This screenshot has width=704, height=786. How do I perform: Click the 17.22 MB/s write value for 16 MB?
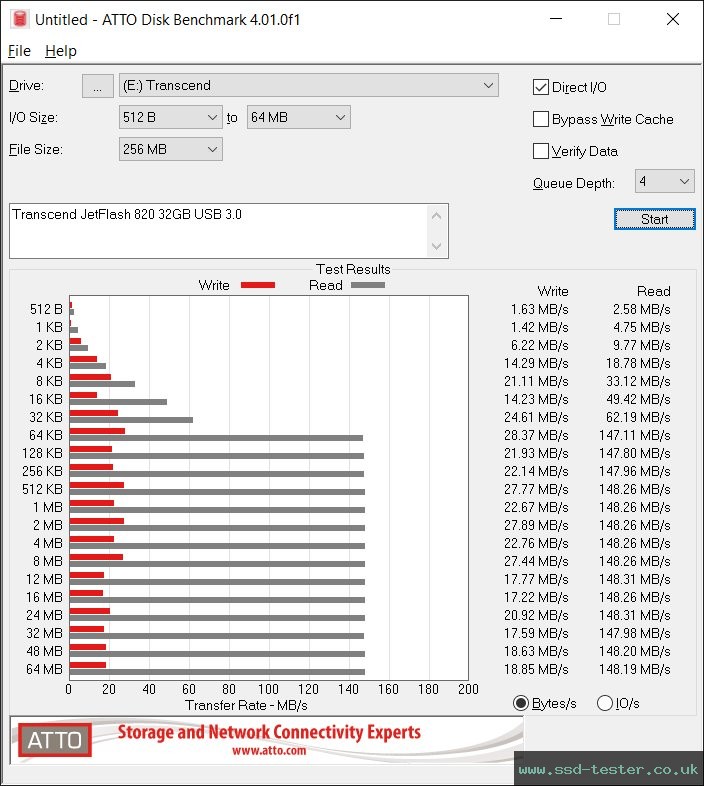pos(536,598)
